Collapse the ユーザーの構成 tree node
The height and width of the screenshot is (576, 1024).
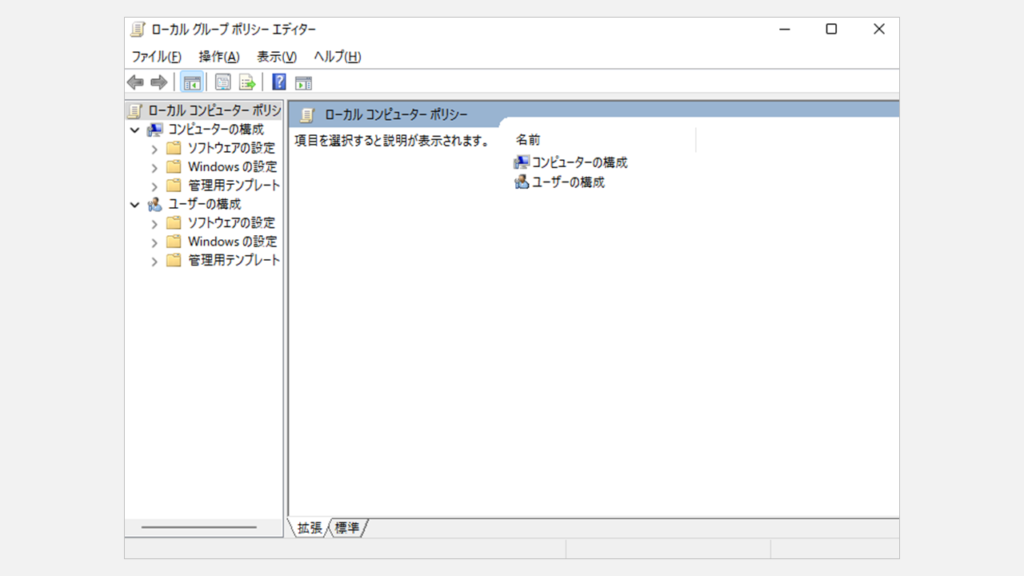[x=135, y=204]
